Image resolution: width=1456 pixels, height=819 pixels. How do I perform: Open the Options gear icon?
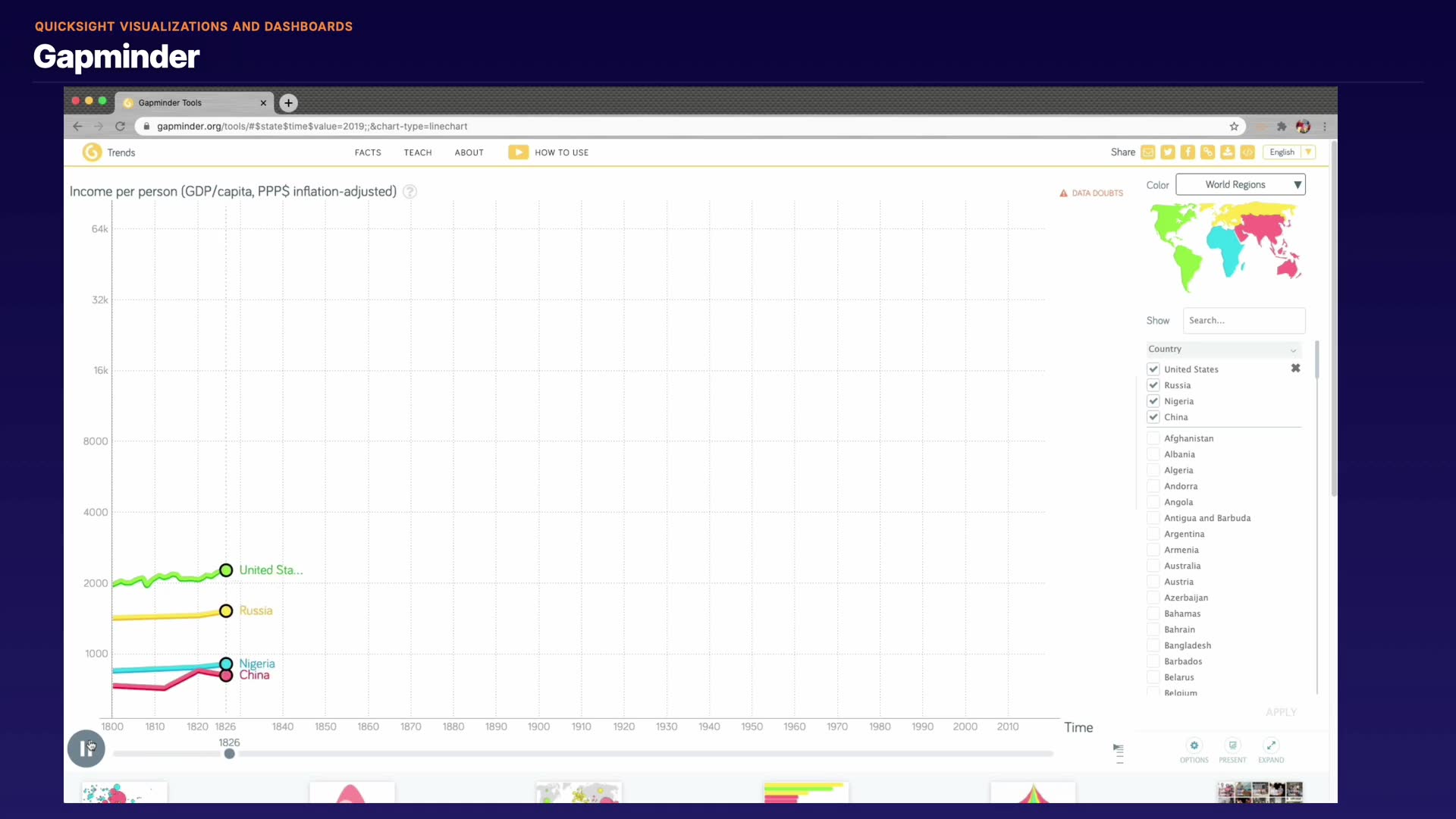click(x=1194, y=745)
